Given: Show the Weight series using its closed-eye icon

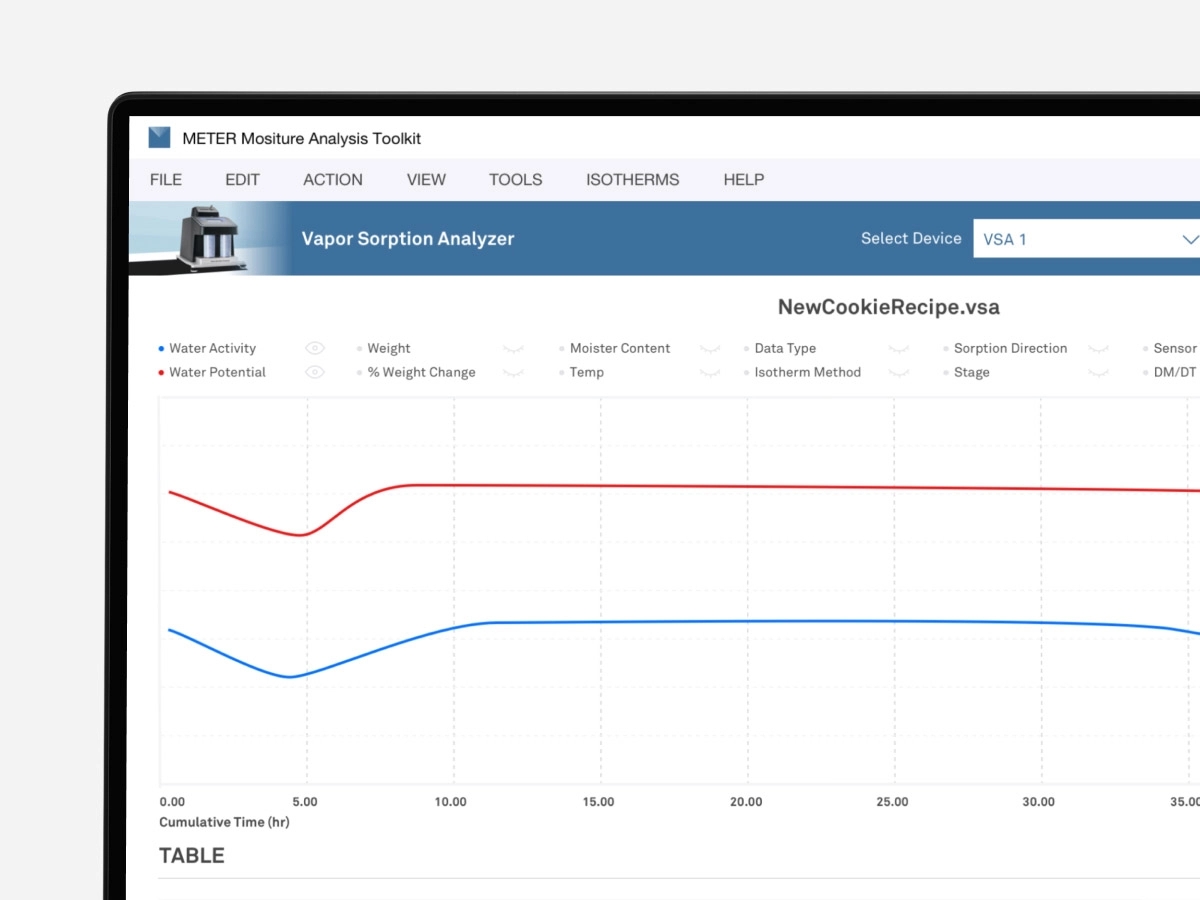Looking at the screenshot, I should coord(514,349).
